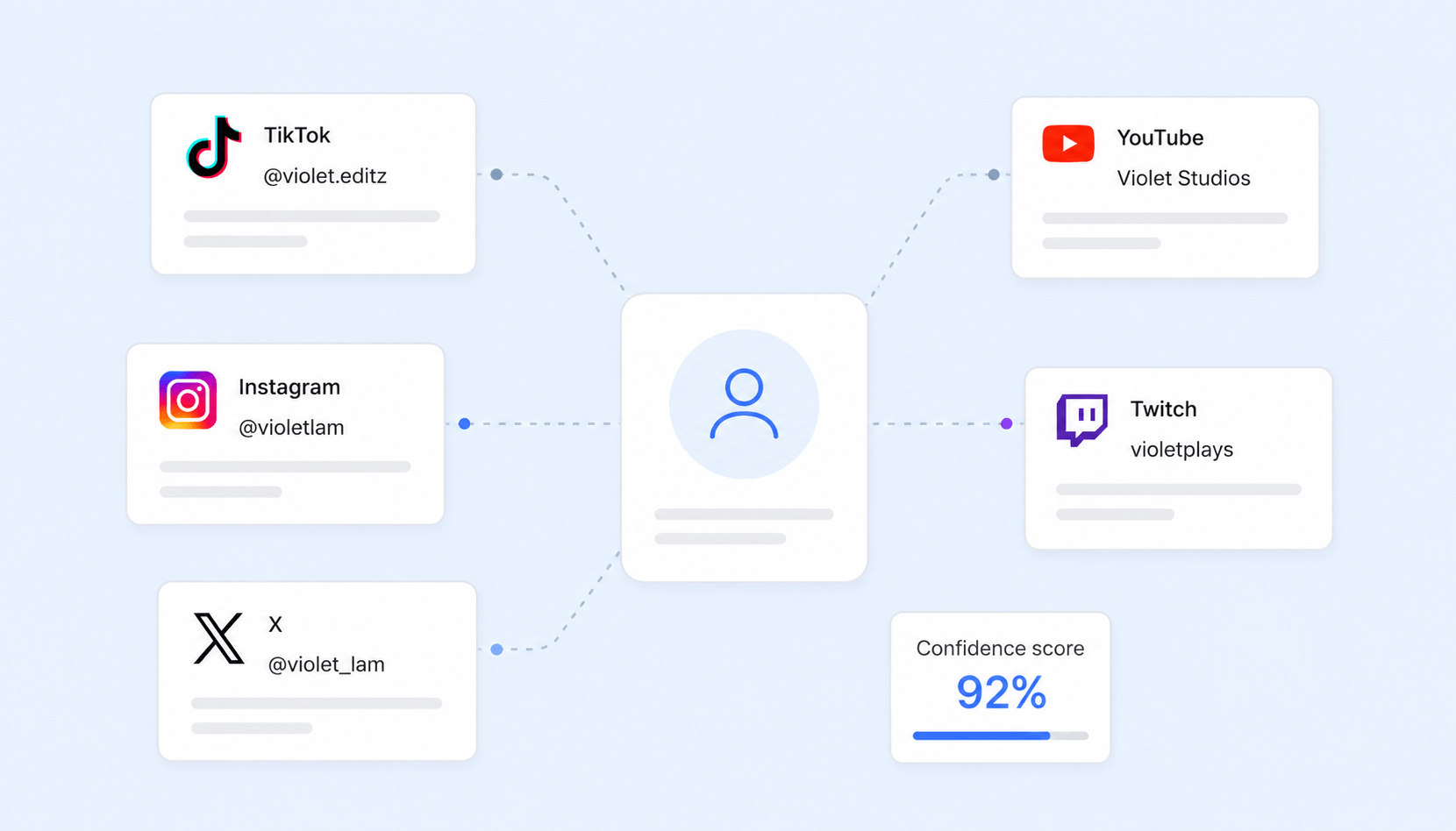Click the connector dot beside the YouTube card
This screenshot has height=831, width=1456.
pyautogui.click(x=994, y=174)
